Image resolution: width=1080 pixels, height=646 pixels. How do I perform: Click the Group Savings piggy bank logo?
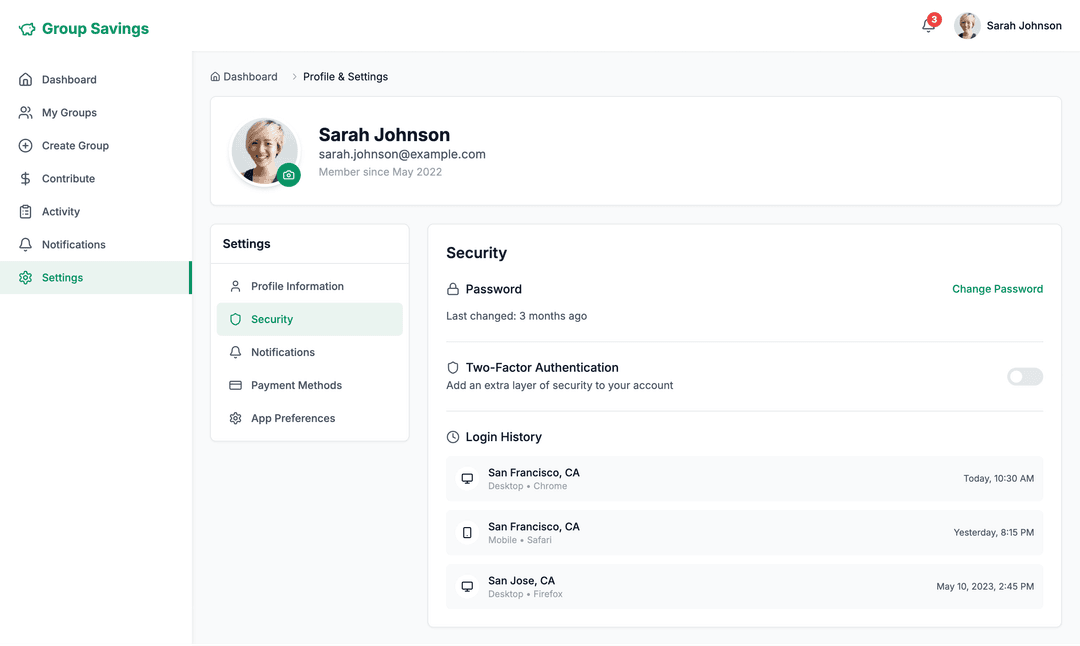(27, 29)
